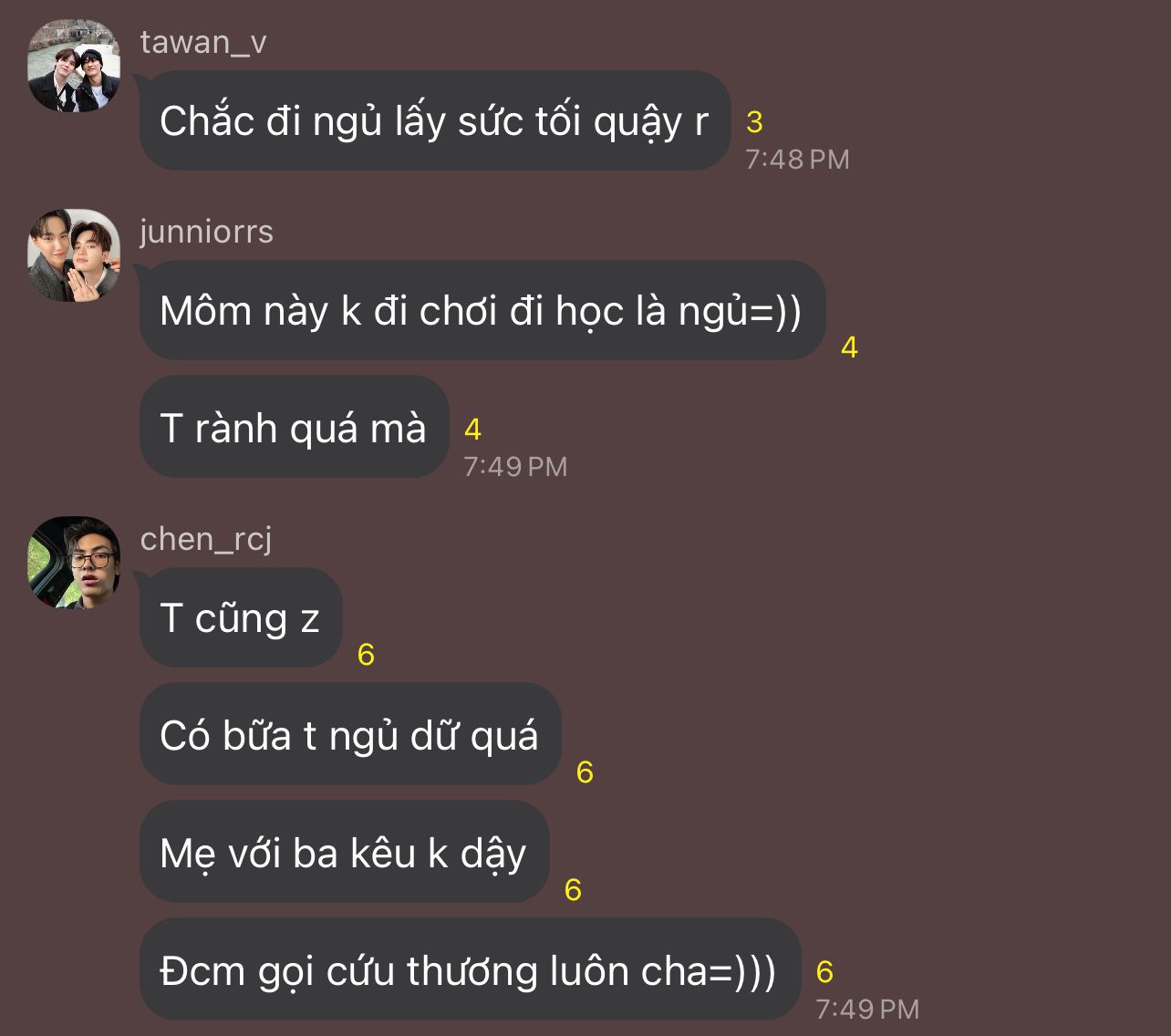Select message "Chắc đi ngủ lấy sức tối quậy r"

coord(434,121)
